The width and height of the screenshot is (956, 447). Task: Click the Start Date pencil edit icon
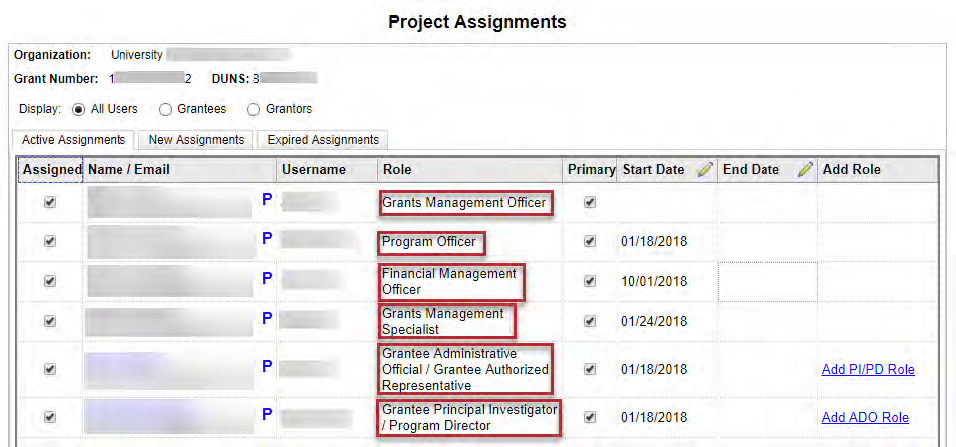click(704, 170)
